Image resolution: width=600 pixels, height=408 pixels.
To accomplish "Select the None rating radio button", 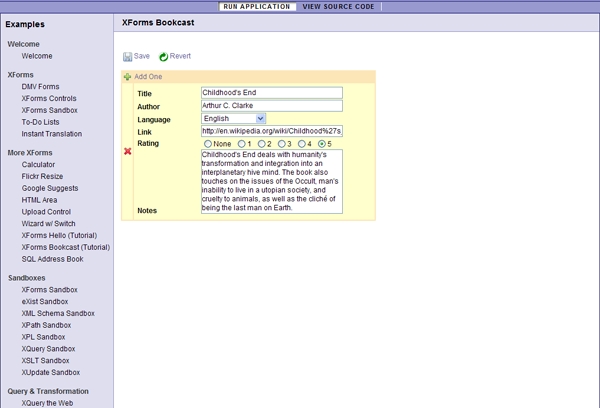I will 208,144.
